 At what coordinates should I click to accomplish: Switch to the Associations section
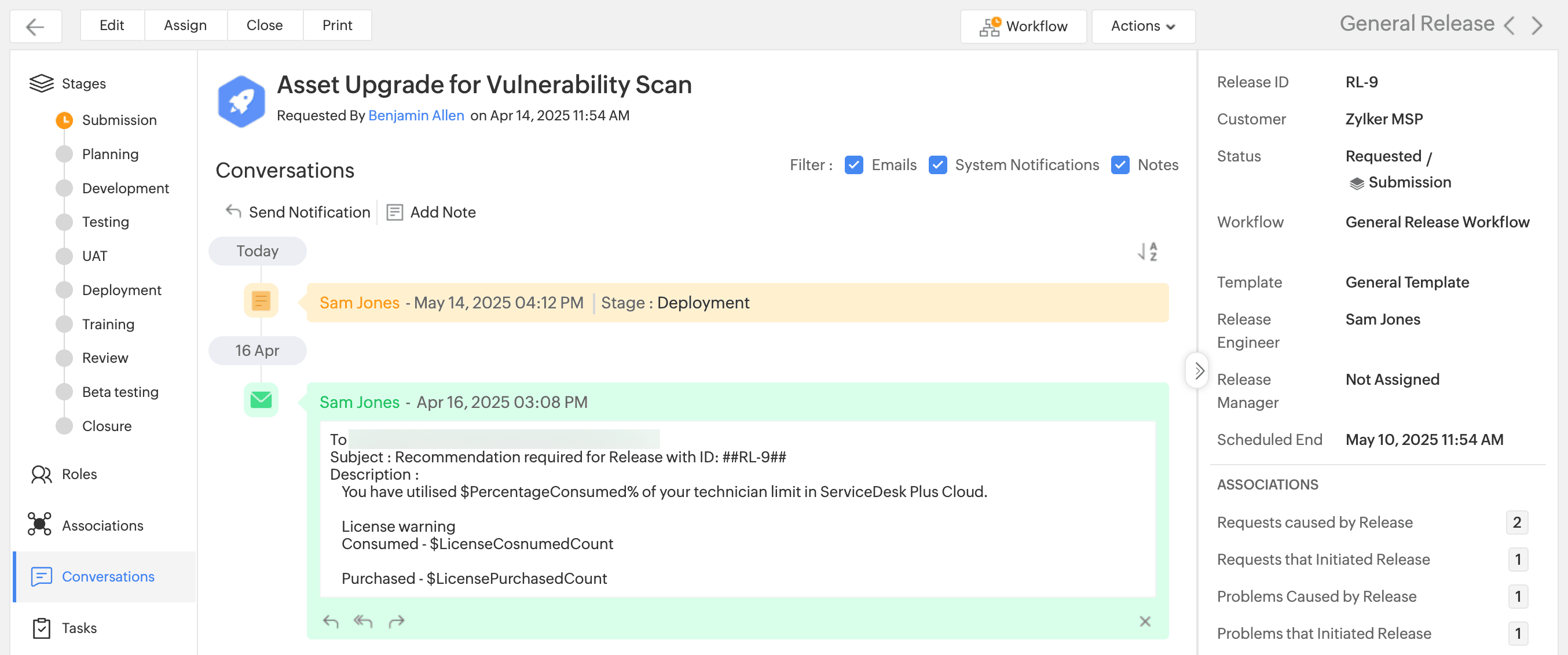click(102, 525)
